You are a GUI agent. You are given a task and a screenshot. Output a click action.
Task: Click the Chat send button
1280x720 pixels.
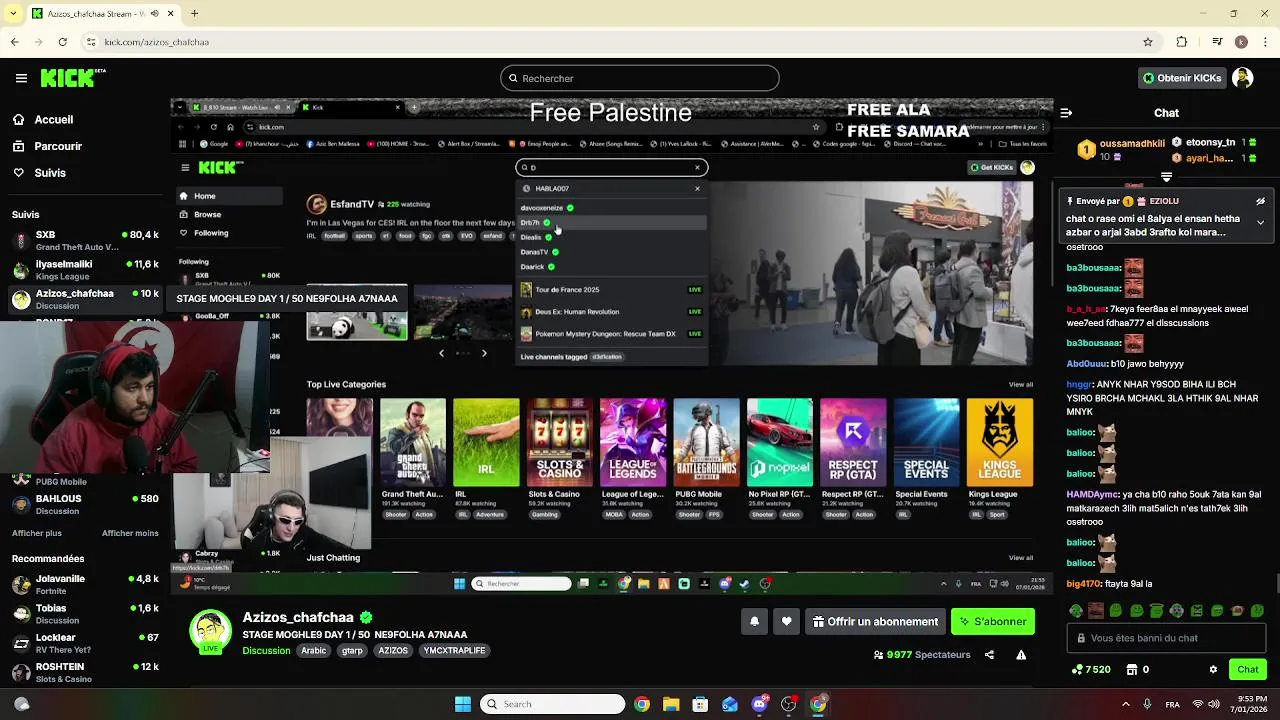1248,669
